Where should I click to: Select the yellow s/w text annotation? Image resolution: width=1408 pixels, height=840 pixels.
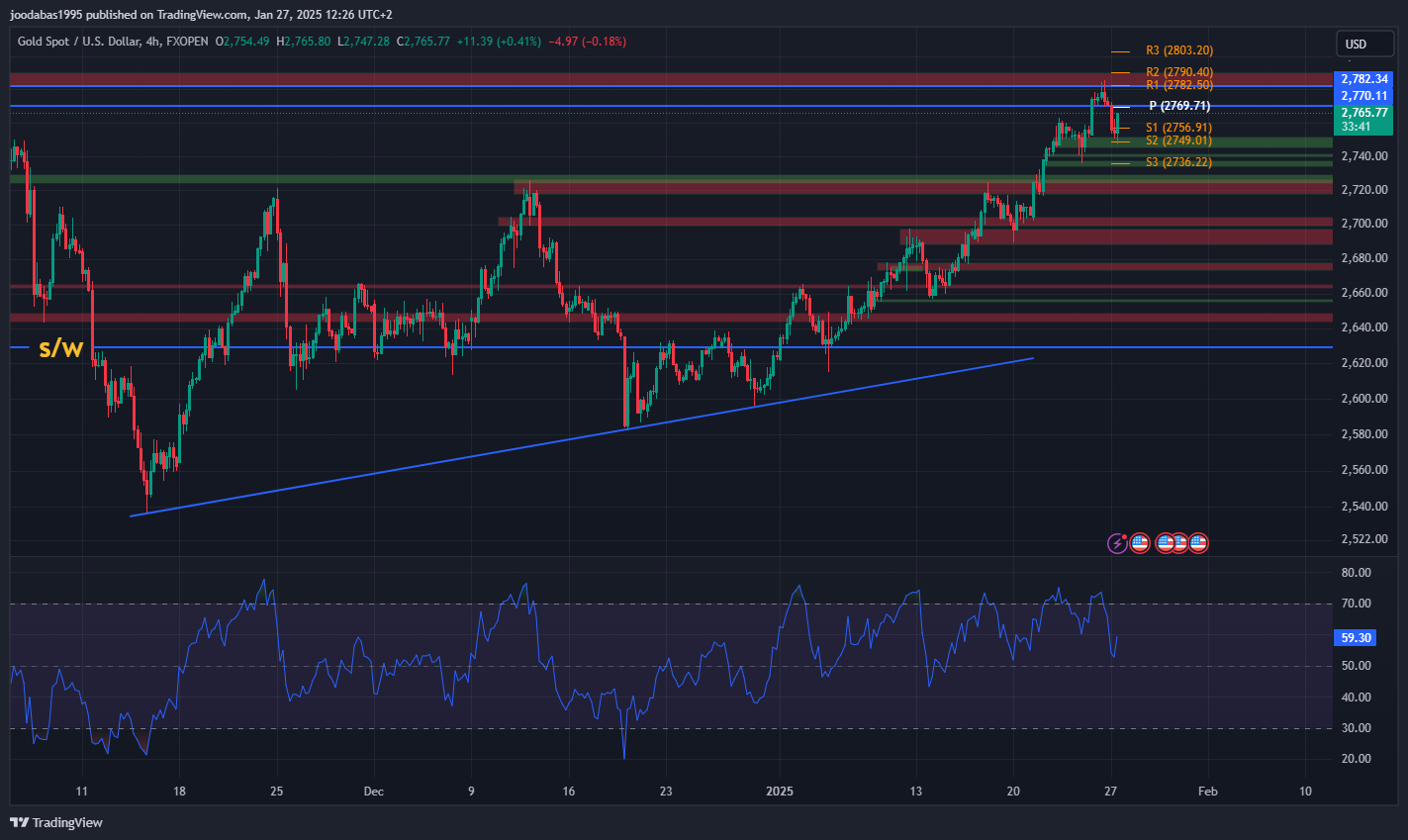pyautogui.click(x=60, y=348)
